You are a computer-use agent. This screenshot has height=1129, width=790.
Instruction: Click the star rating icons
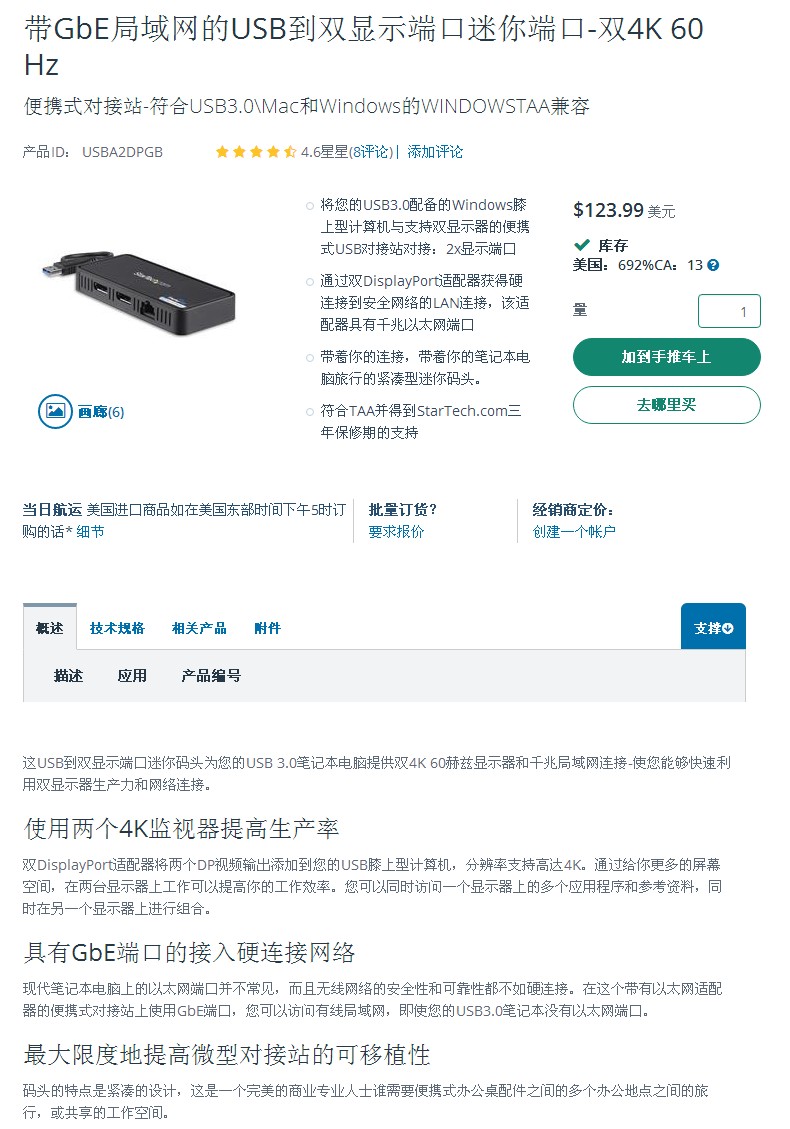click(256, 151)
